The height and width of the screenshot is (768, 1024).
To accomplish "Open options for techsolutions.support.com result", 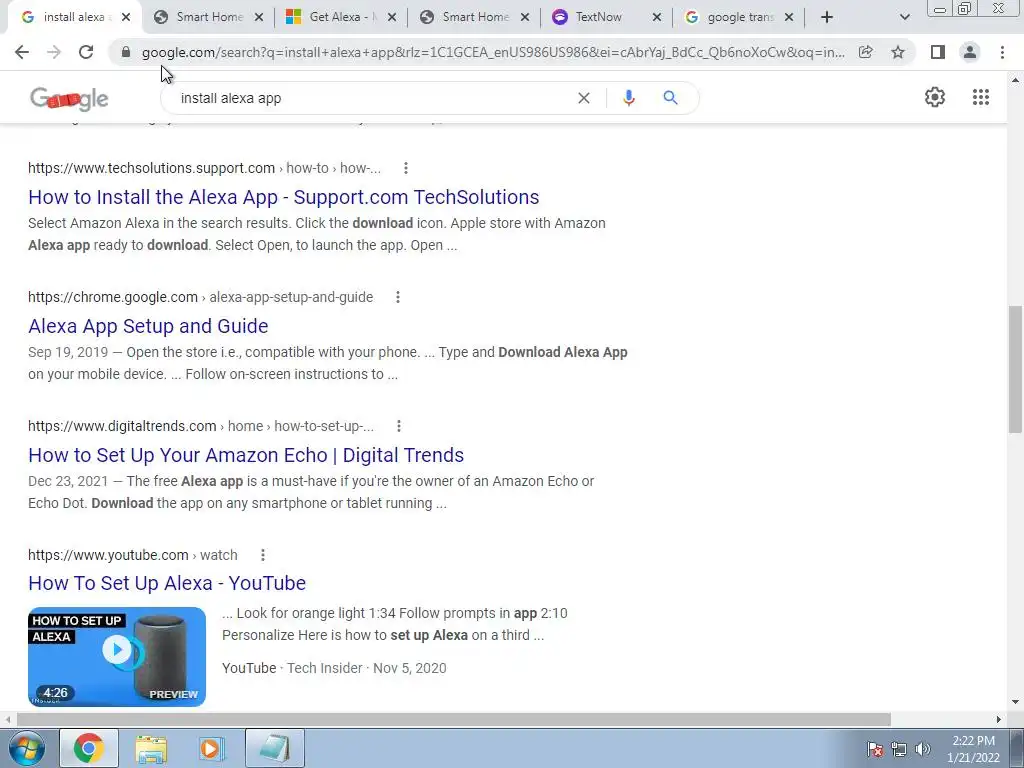I will point(406,168).
